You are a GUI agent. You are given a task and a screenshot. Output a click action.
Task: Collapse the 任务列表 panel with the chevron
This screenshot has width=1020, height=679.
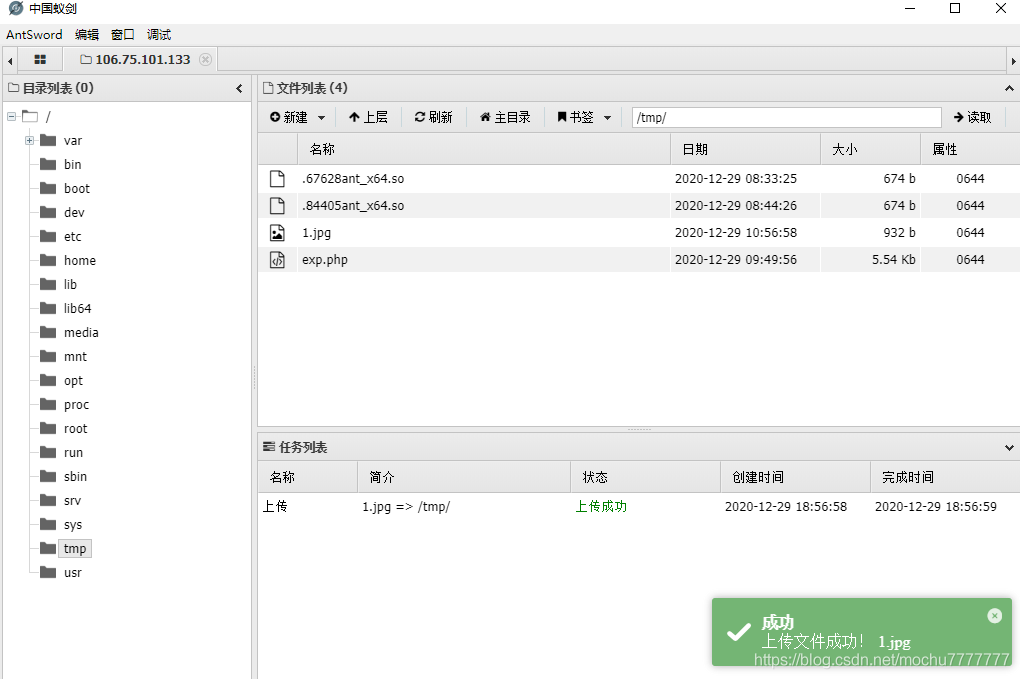pos(1009,447)
